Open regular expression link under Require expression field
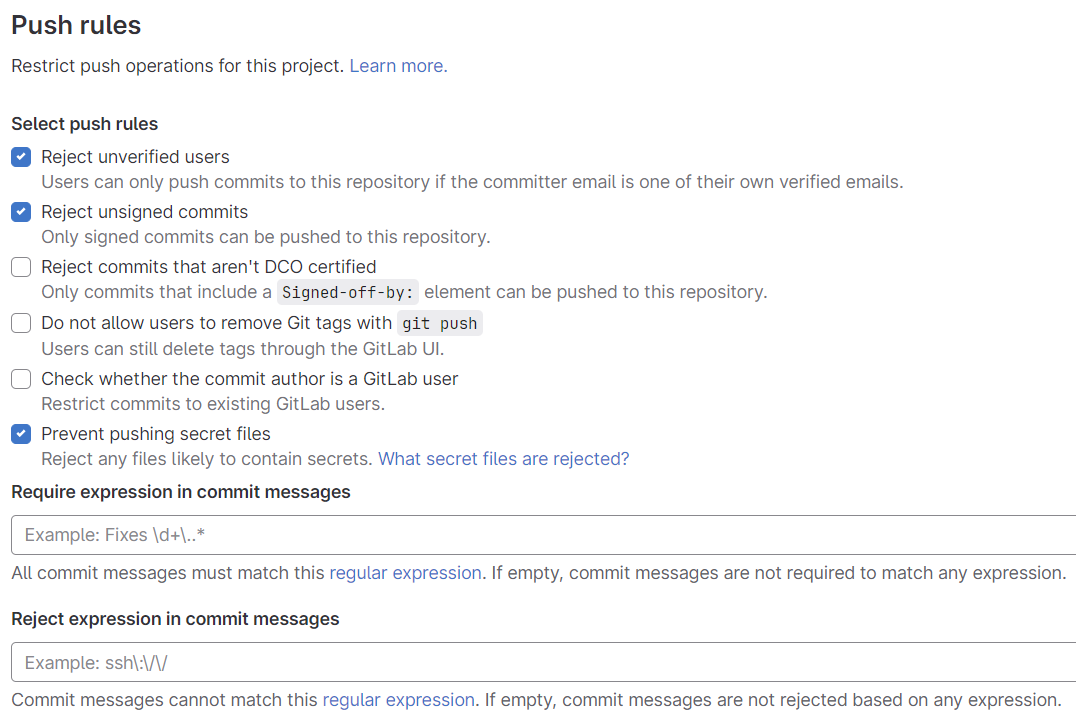 tap(405, 573)
